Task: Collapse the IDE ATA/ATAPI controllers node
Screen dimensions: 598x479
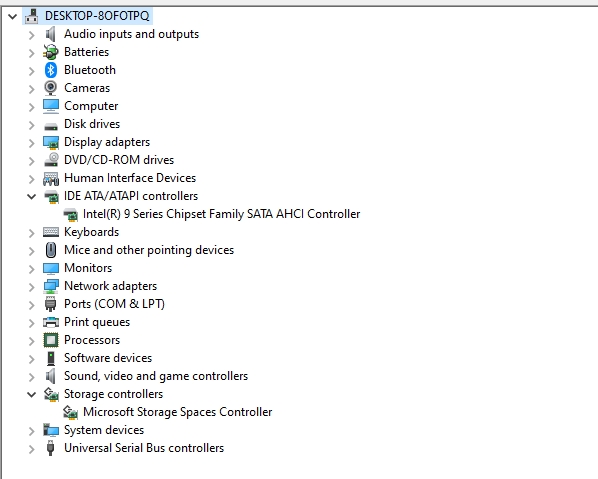Action: pos(32,196)
